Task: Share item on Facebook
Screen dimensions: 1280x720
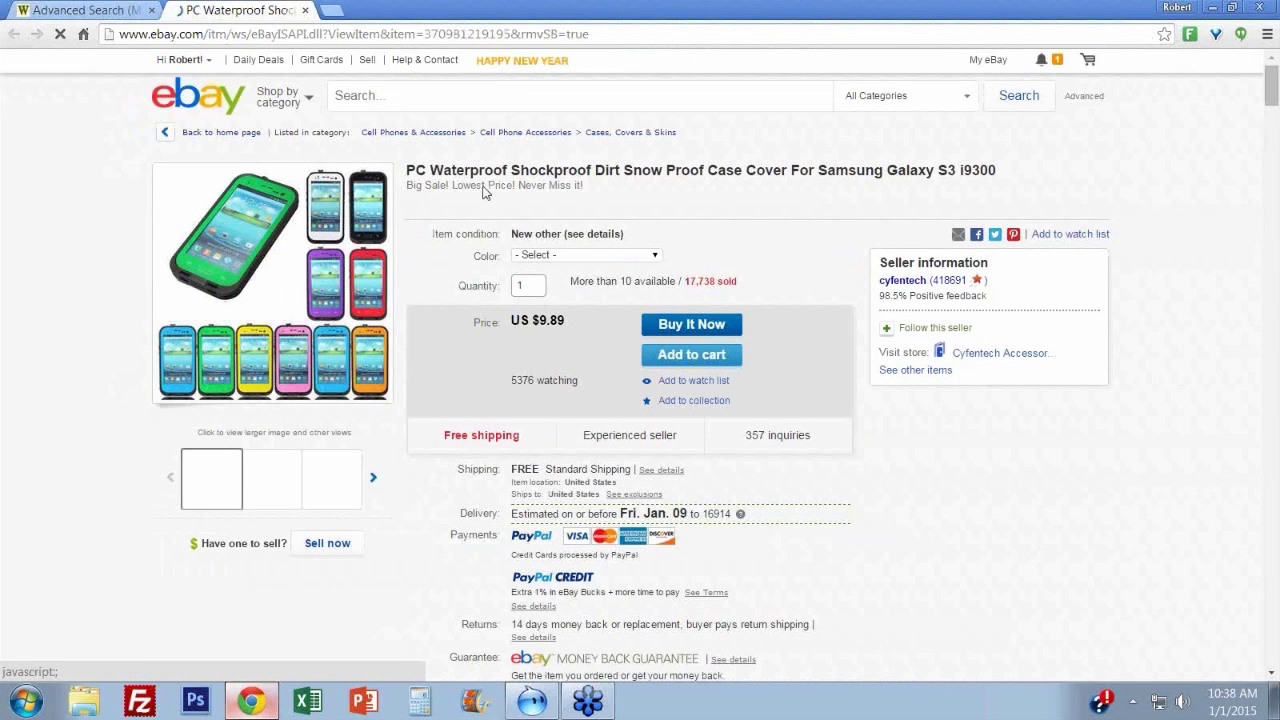Action: point(977,234)
